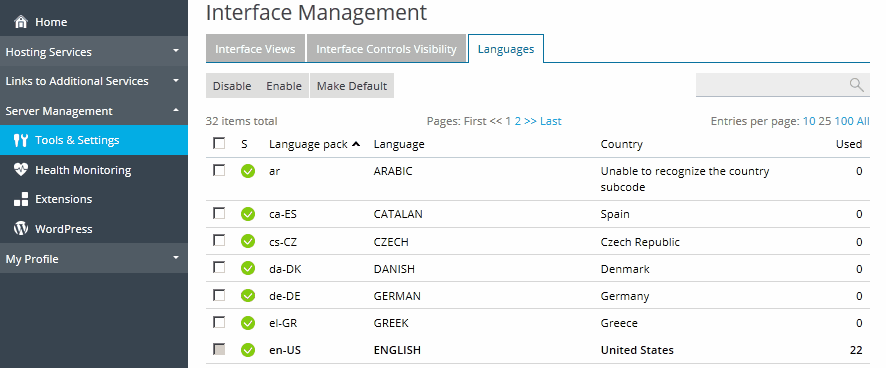Sort by the Country column header
886x368 pixels.
coord(622,144)
